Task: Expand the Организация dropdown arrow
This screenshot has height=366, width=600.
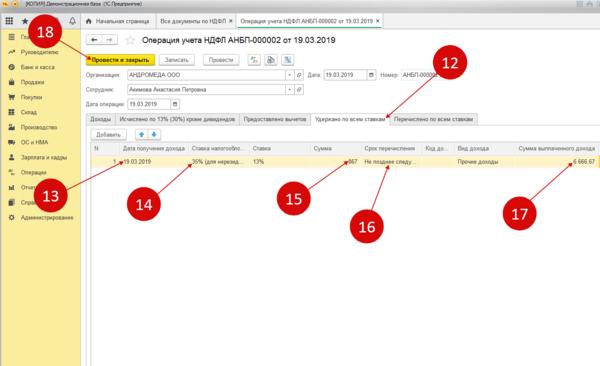Action: 290,75
